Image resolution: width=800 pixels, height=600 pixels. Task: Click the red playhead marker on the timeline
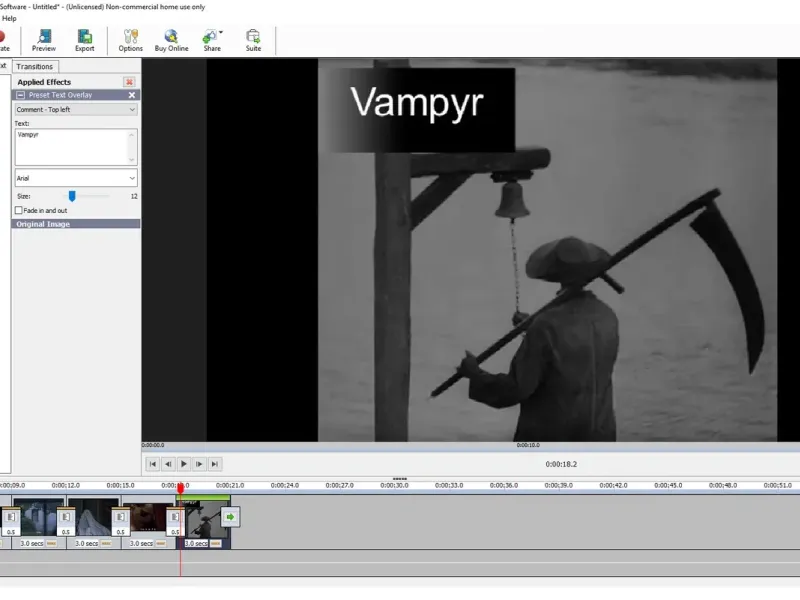tap(180, 488)
